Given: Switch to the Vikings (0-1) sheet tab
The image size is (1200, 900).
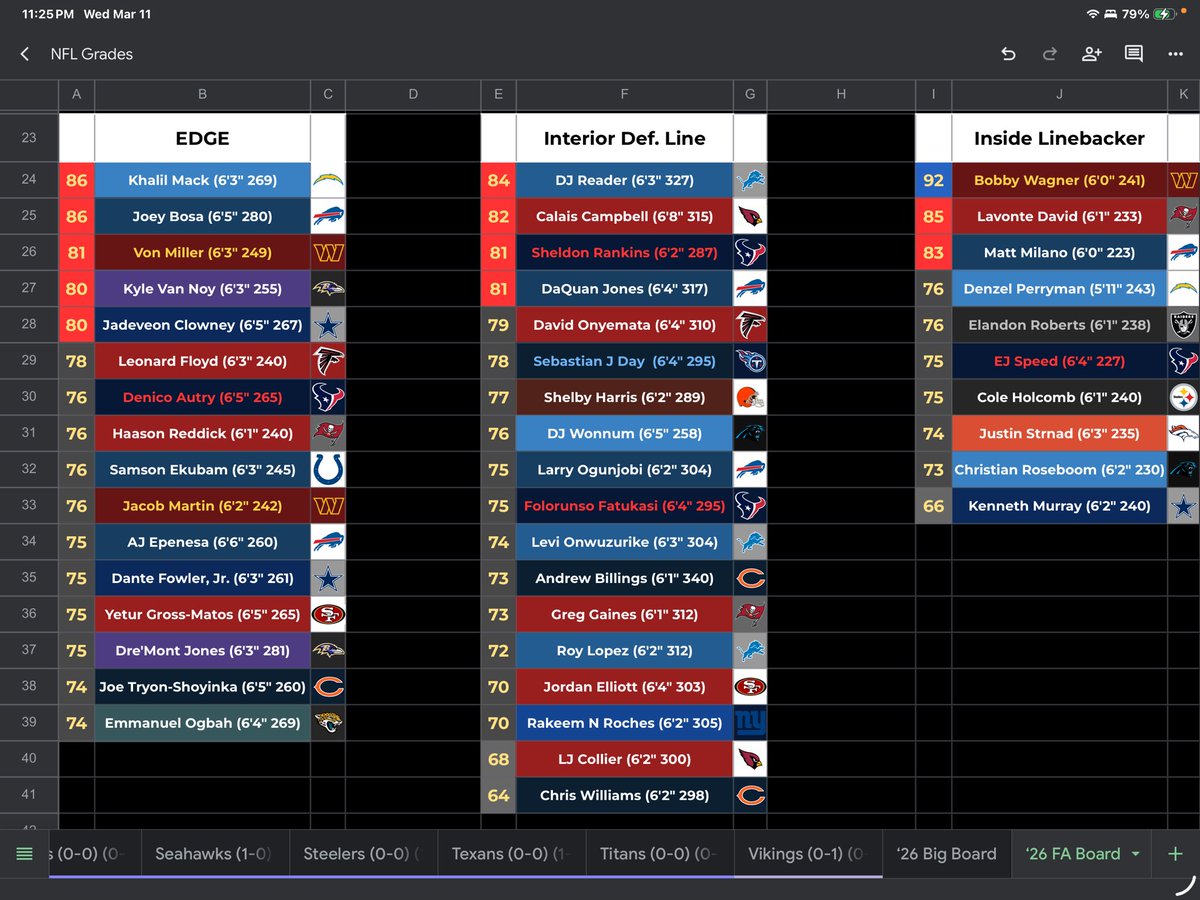Looking at the screenshot, I should [x=808, y=853].
